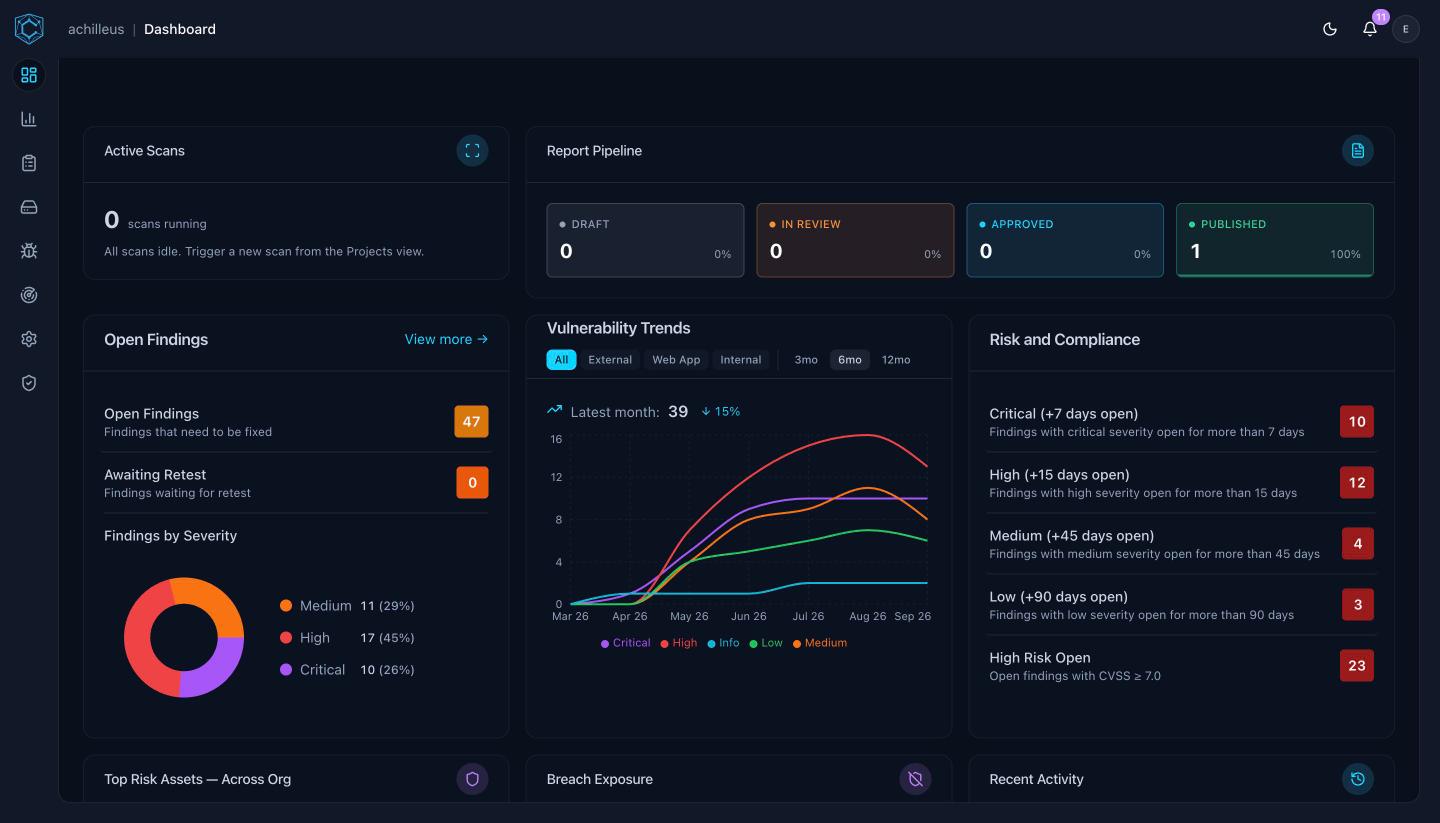Toggle Critical series in chart legend
This screenshot has height=823, width=1440.
(626, 643)
